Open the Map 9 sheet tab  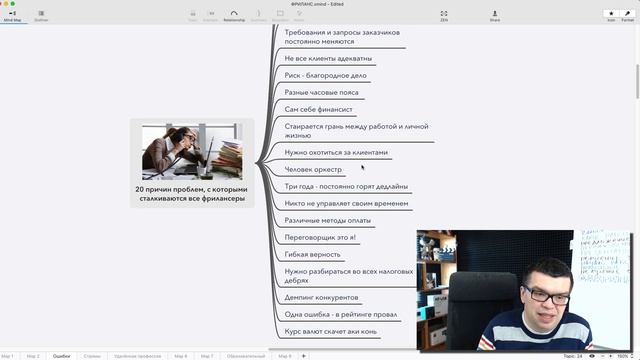pos(285,356)
